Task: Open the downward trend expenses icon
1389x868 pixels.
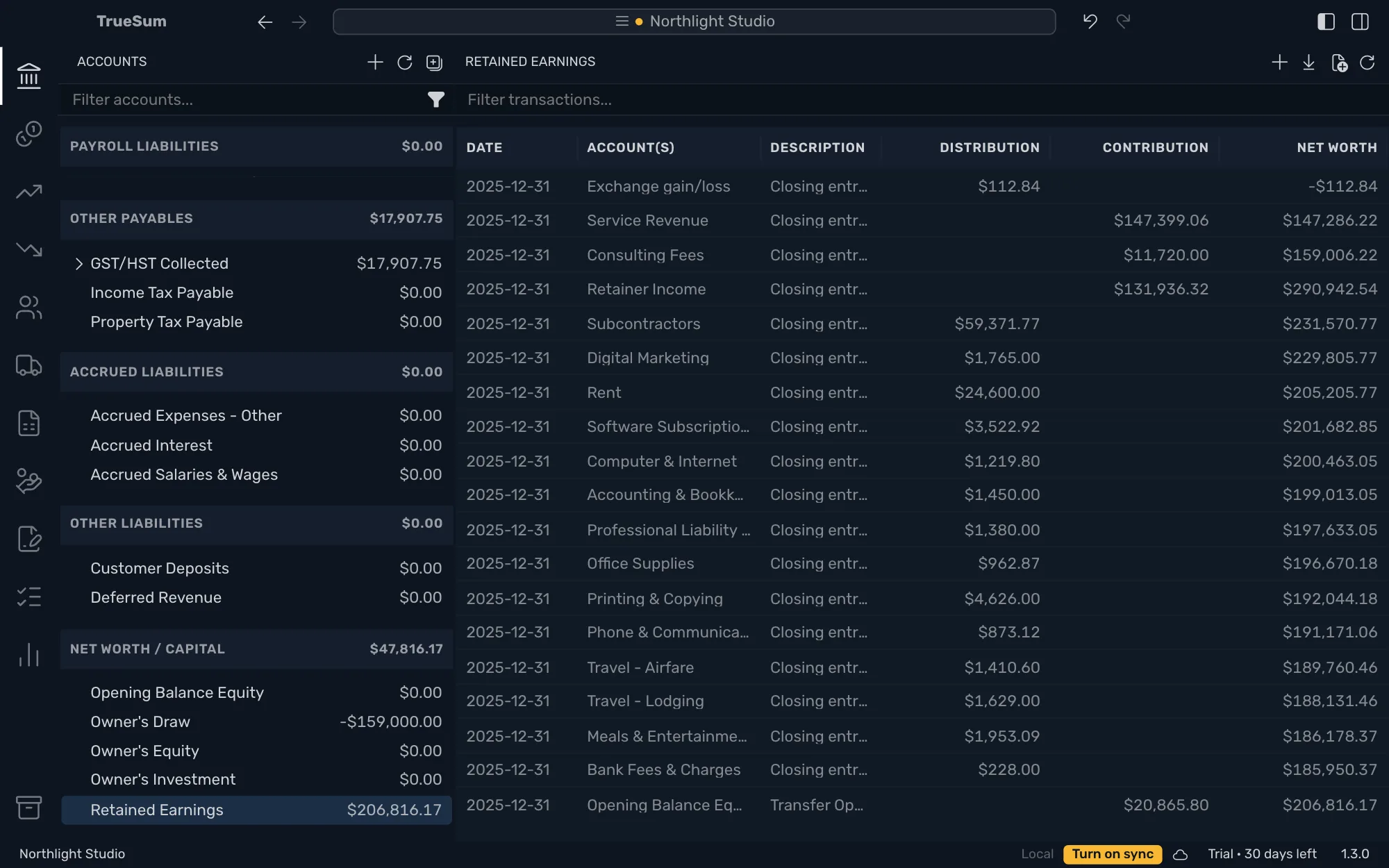Action: pyautogui.click(x=28, y=249)
